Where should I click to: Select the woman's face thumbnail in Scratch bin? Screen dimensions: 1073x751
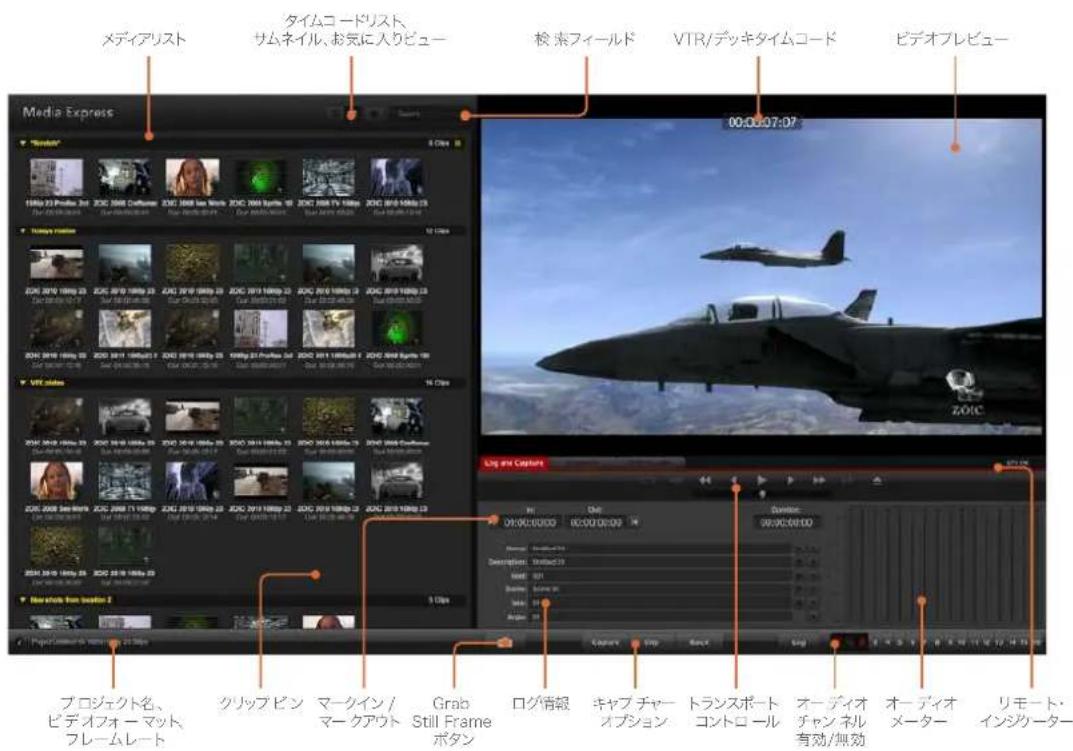192,177
